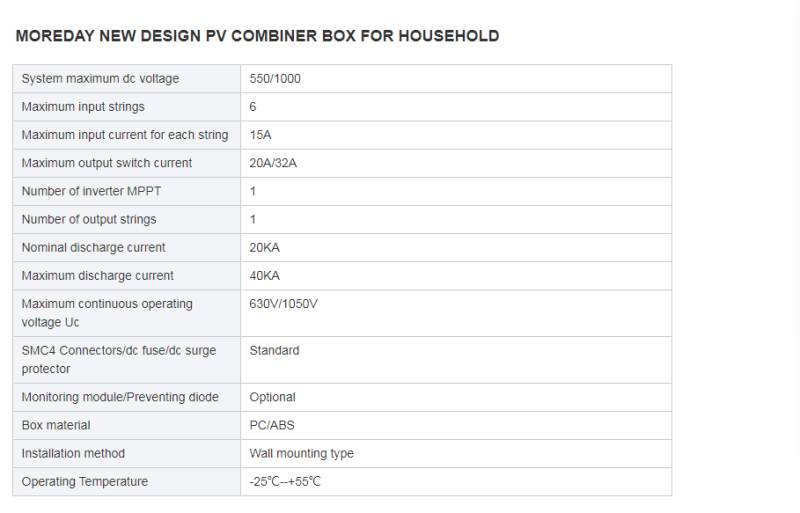This screenshot has width=800, height=513.
Task: Select the 20KA discharge value
Action: coord(265,247)
